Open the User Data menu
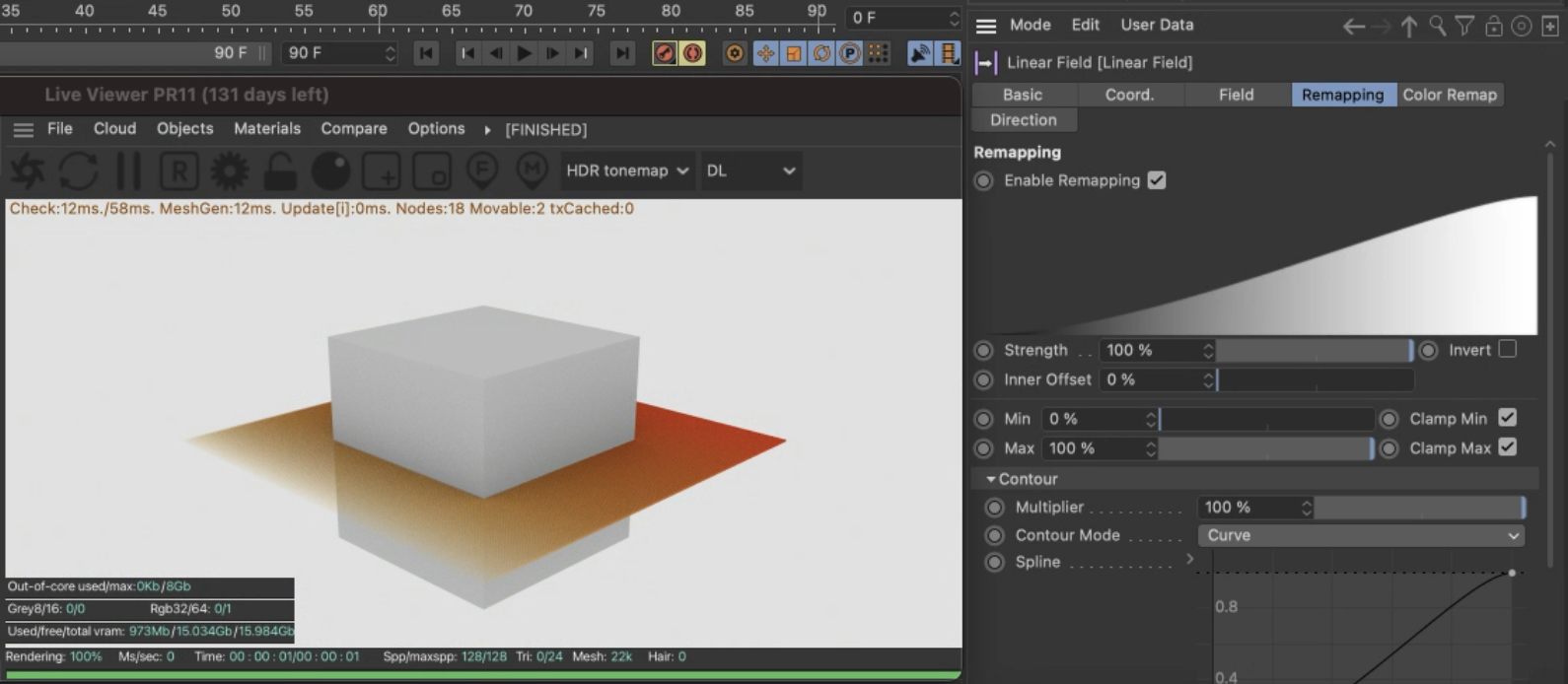1568x684 pixels. click(1157, 25)
